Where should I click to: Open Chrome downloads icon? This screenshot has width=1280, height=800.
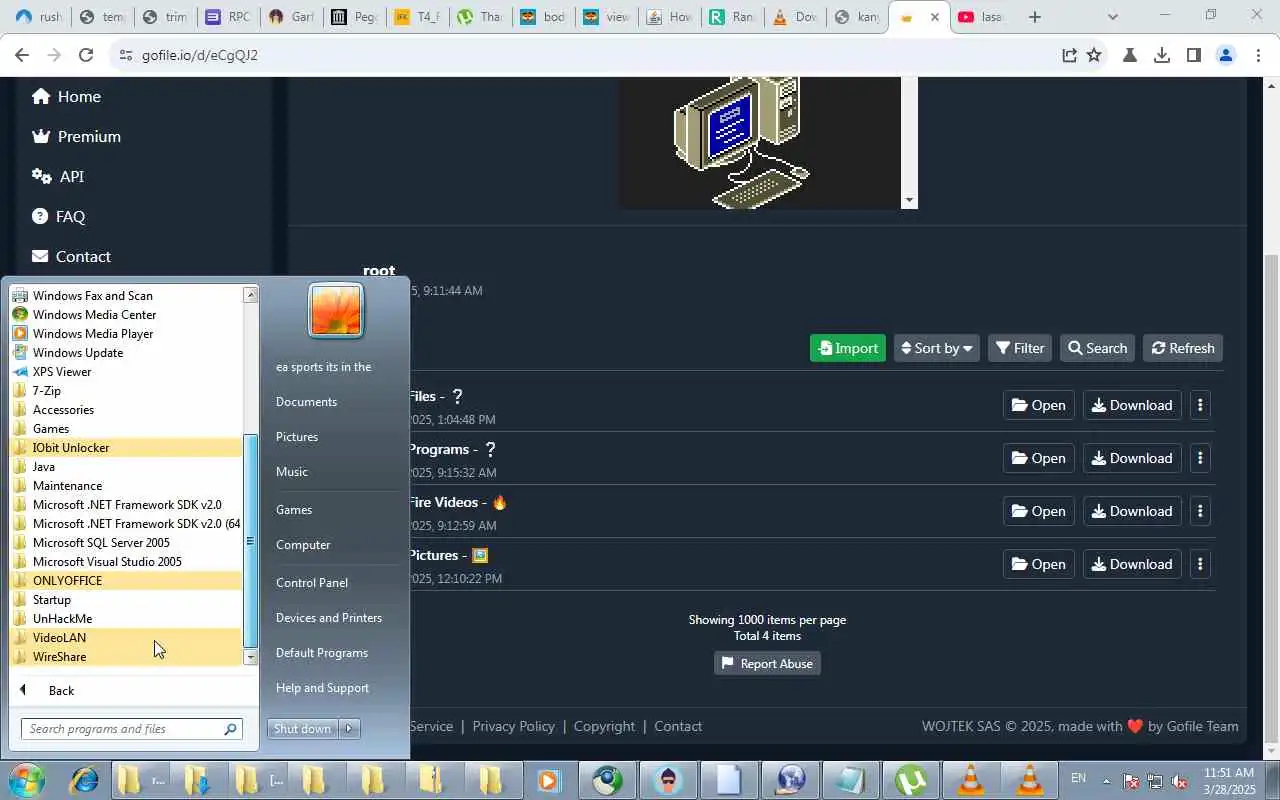(1162, 55)
